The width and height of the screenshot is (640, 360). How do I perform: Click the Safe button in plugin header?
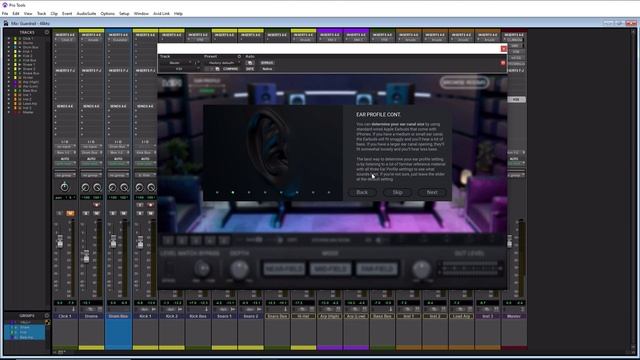pos(250,69)
